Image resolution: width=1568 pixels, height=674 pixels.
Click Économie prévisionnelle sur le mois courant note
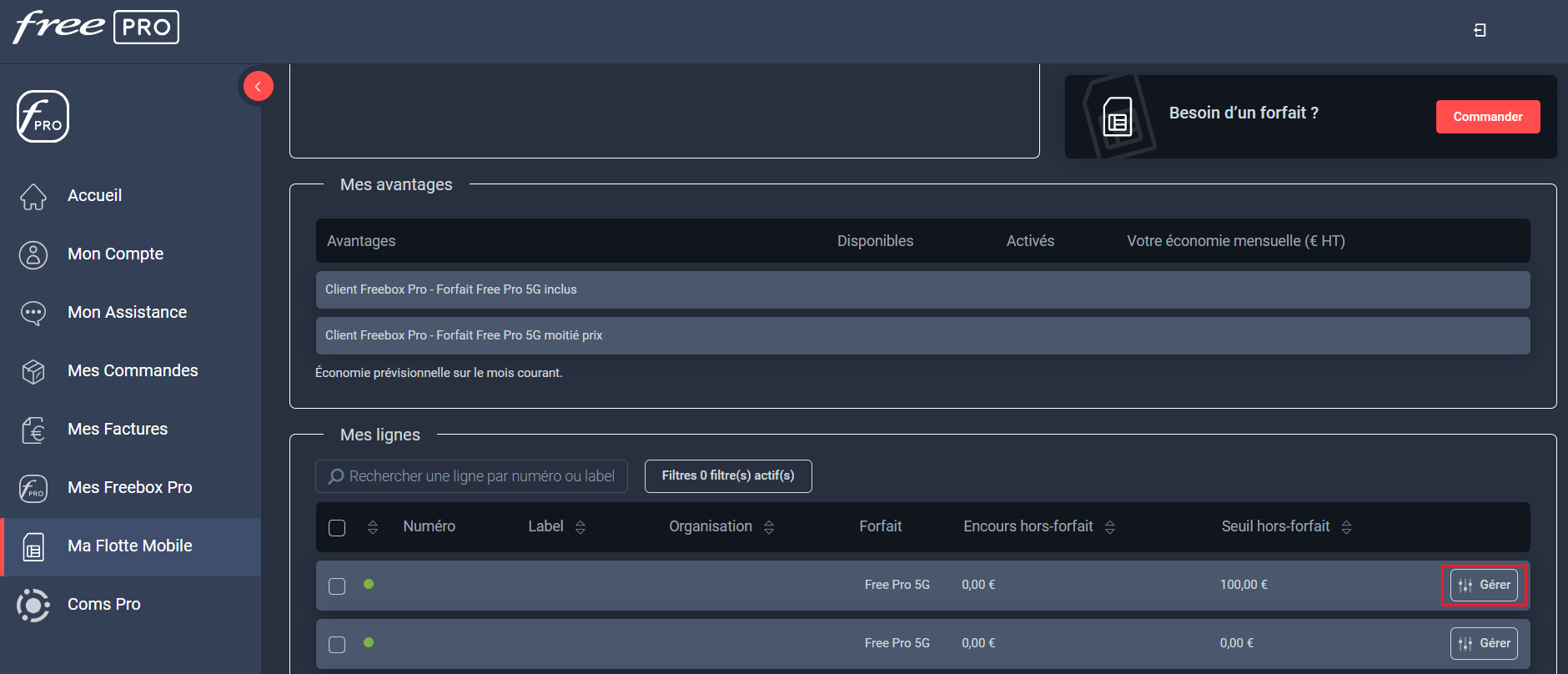(x=439, y=373)
